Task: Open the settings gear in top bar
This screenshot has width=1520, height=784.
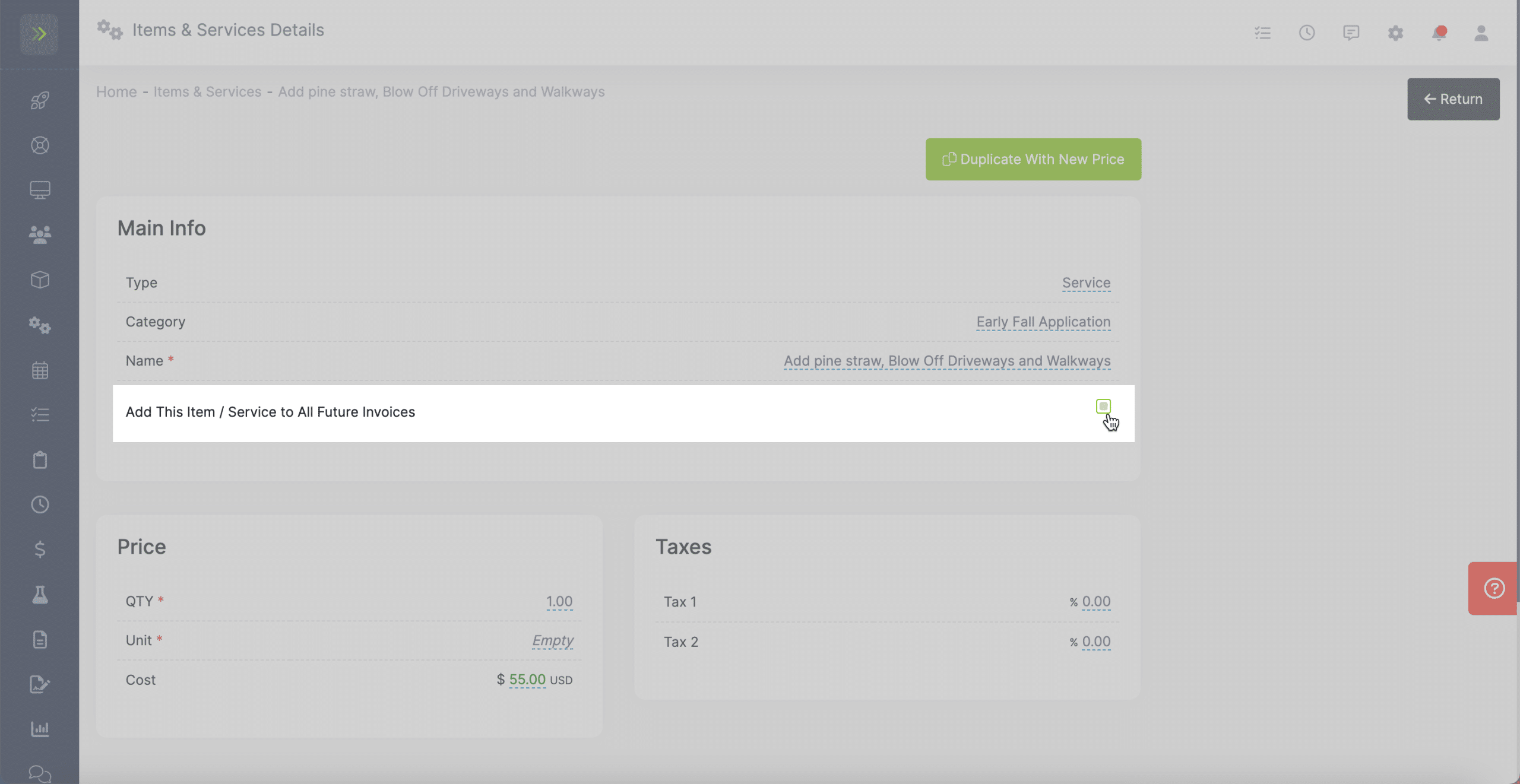Action: [1395, 33]
